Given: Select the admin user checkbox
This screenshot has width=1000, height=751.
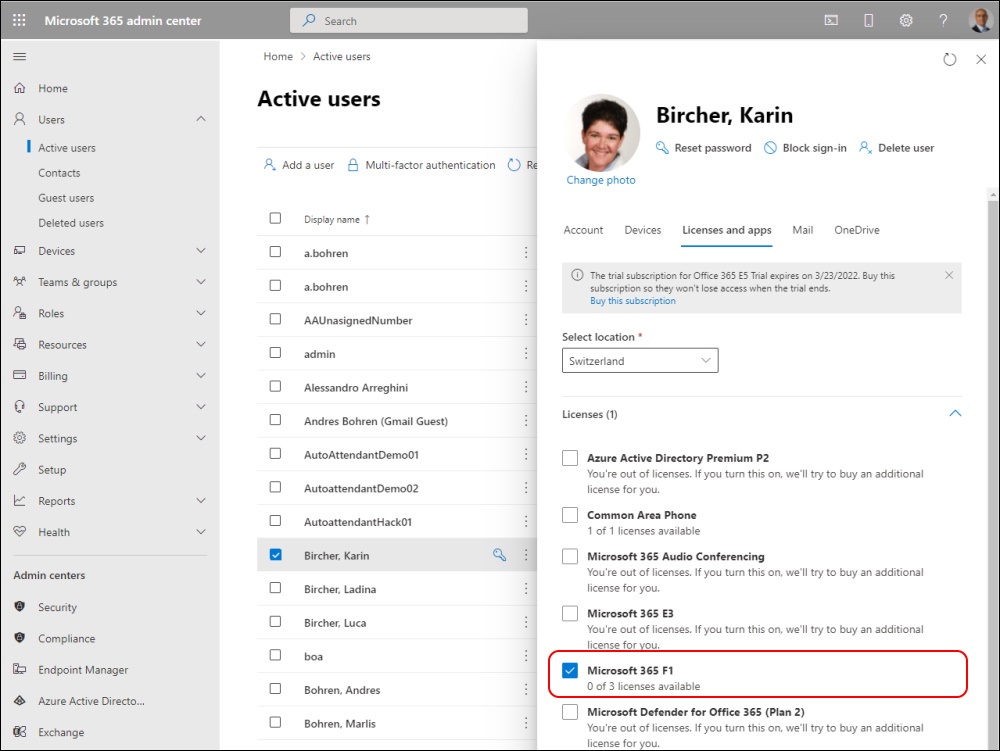Looking at the screenshot, I should [276, 353].
